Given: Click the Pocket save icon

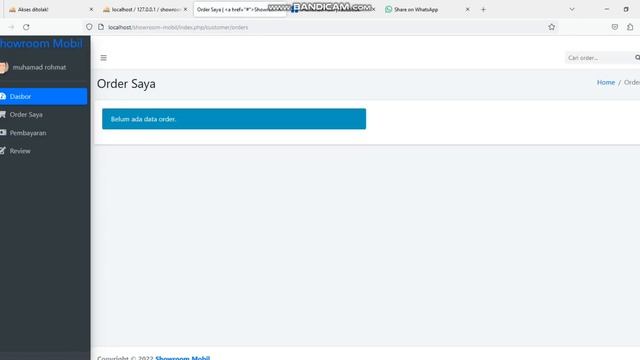Looking at the screenshot, I should tap(615, 27).
